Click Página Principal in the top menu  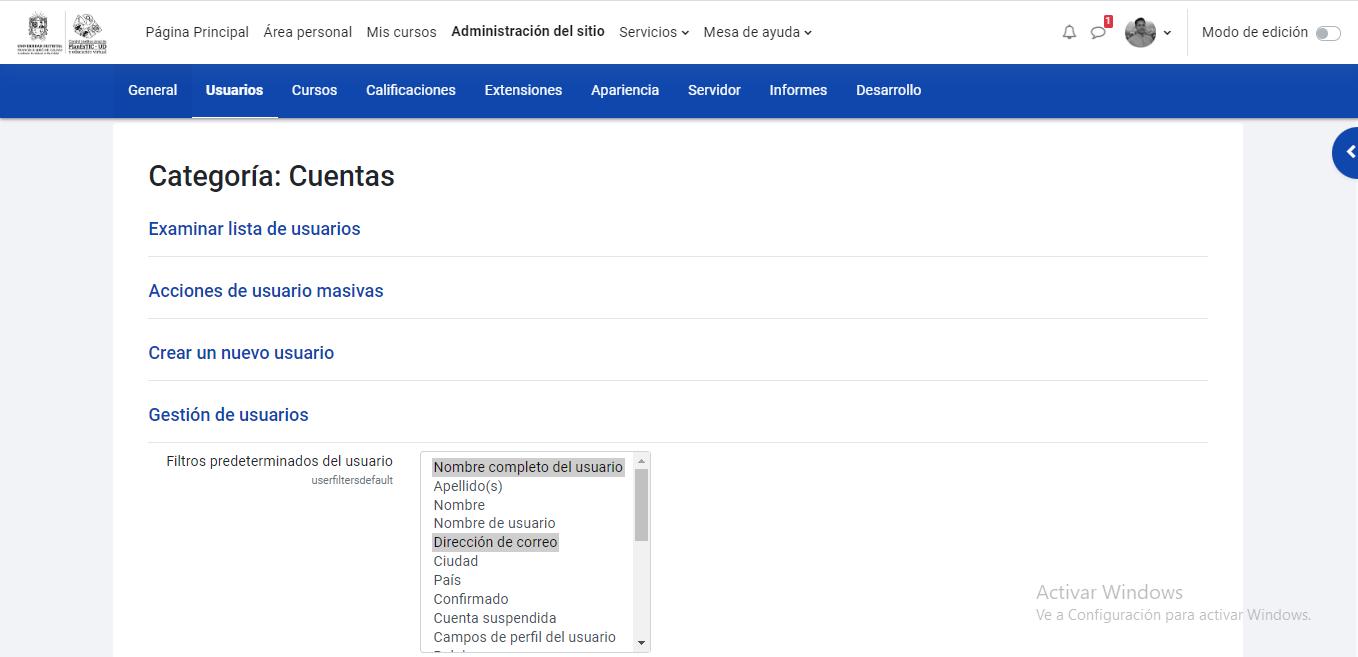(196, 31)
